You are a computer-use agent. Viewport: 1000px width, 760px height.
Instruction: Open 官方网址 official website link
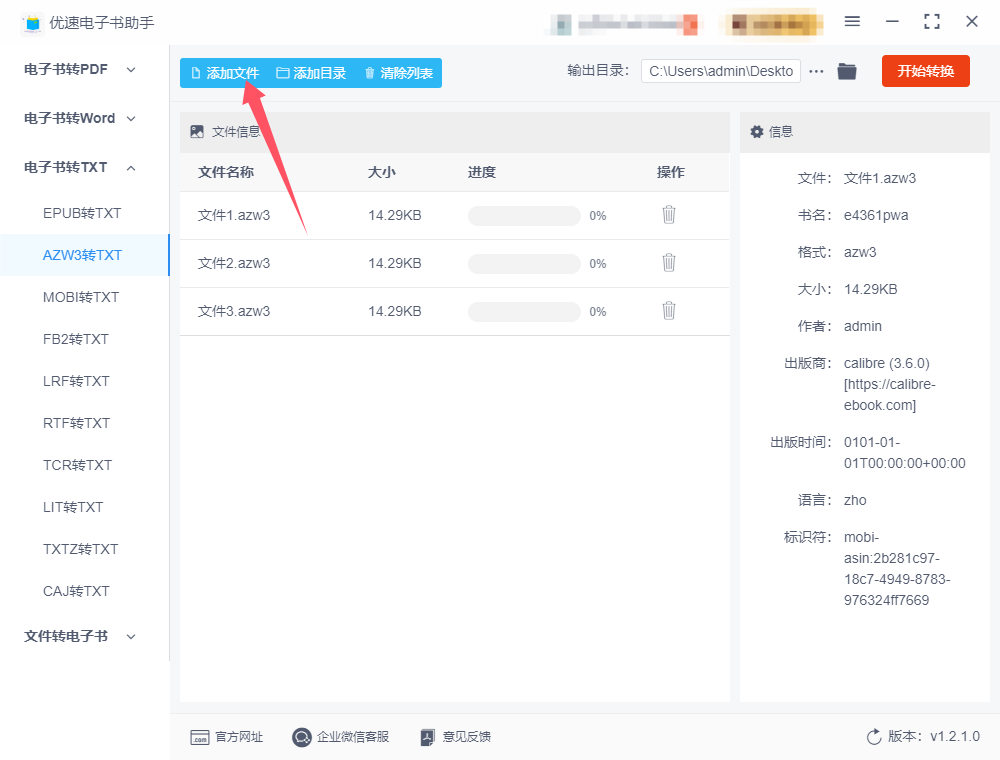[226, 736]
